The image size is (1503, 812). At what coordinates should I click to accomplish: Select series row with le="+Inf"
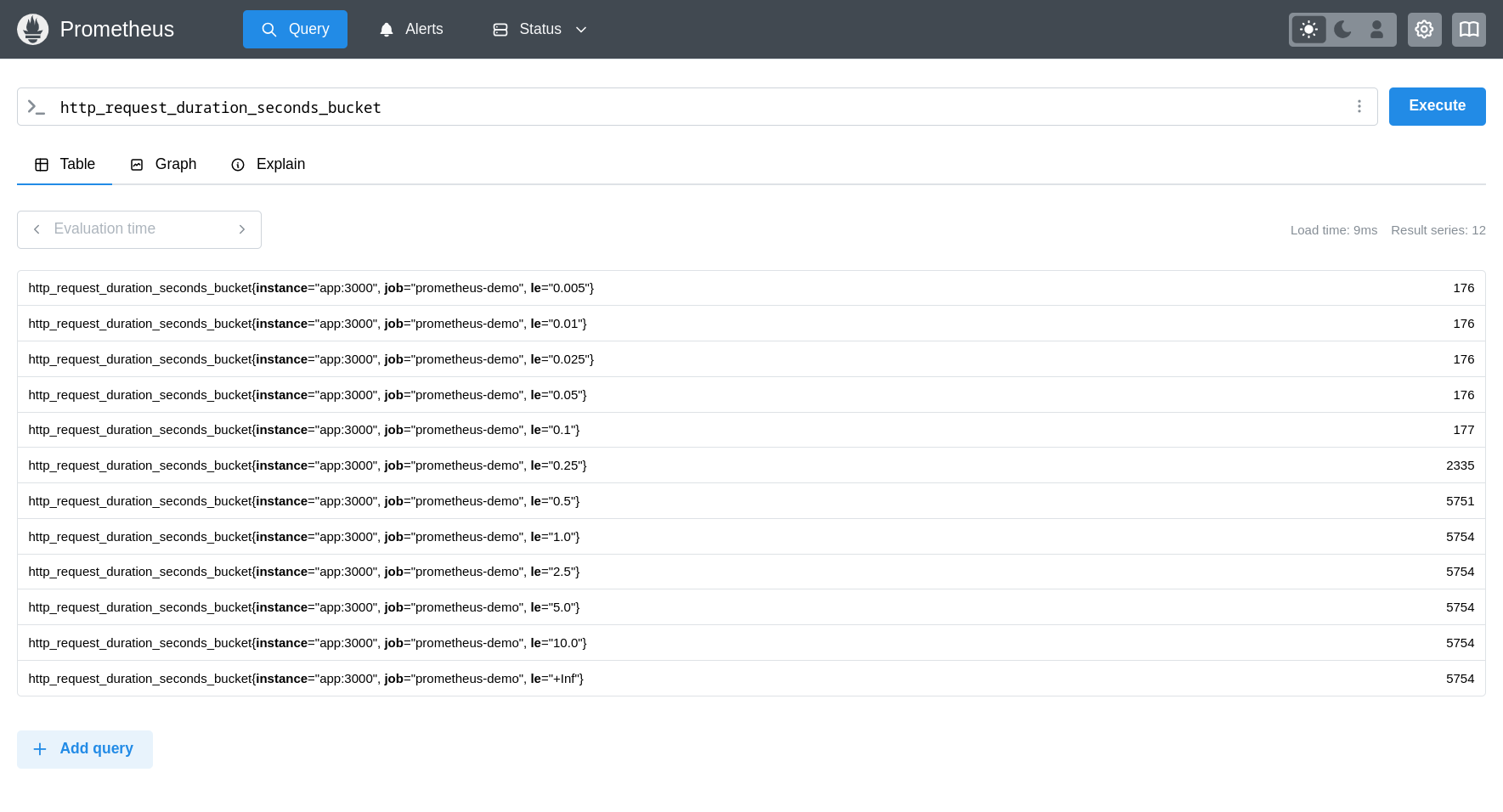tap(751, 679)
